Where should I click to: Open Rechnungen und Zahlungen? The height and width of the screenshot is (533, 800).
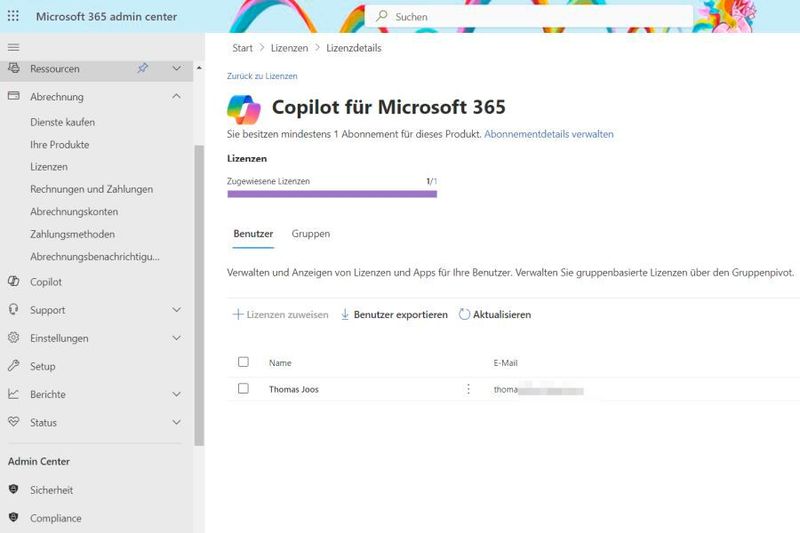tap(91, 189)
